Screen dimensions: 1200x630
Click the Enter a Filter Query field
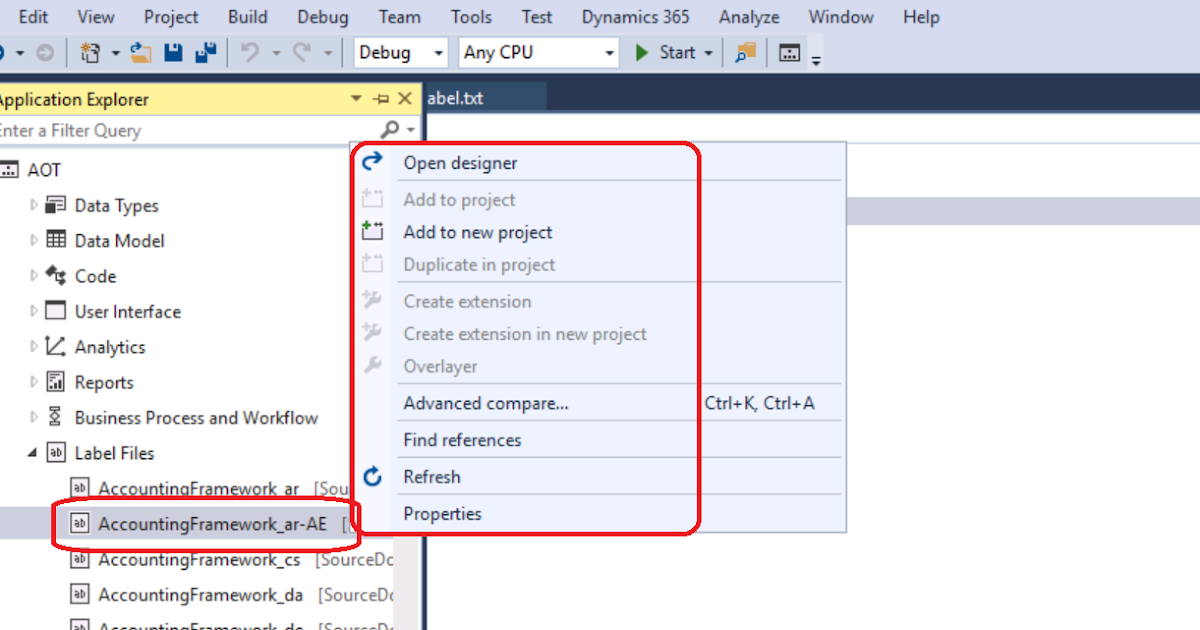(150, 130)
